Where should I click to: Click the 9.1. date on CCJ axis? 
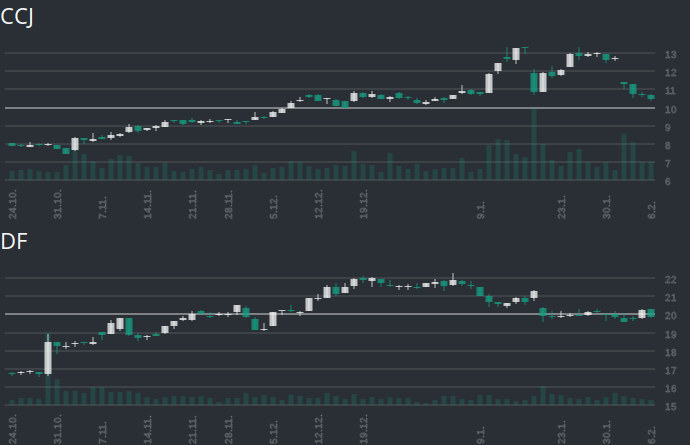(x=480, y=210)
